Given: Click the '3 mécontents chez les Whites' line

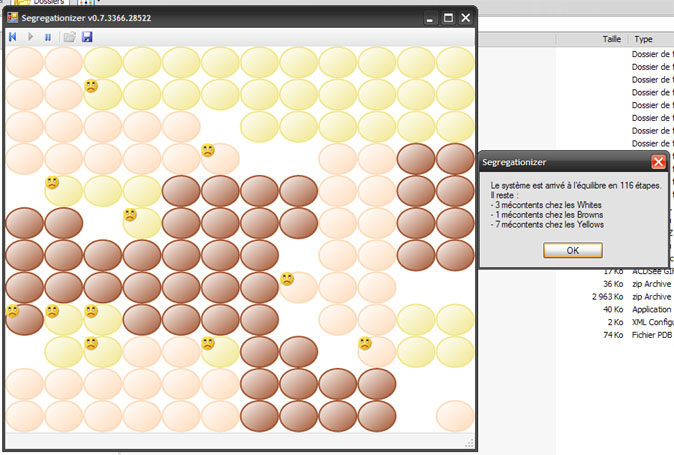Looking at the screenshot, I should point(546,205).
